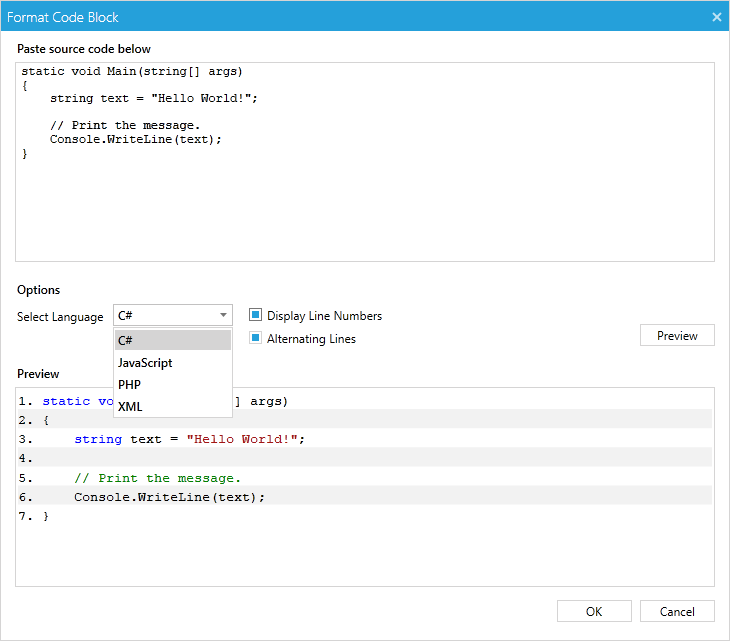
Task: Close the Format Code Block dialog
Action: click(x=716, y=17)
